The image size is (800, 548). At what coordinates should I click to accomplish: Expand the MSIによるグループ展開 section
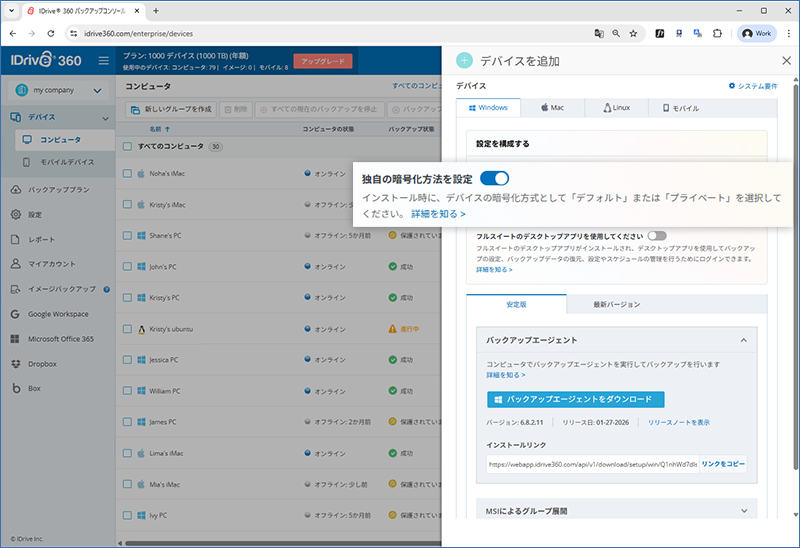pyautogui.click(x=744, y=511)
